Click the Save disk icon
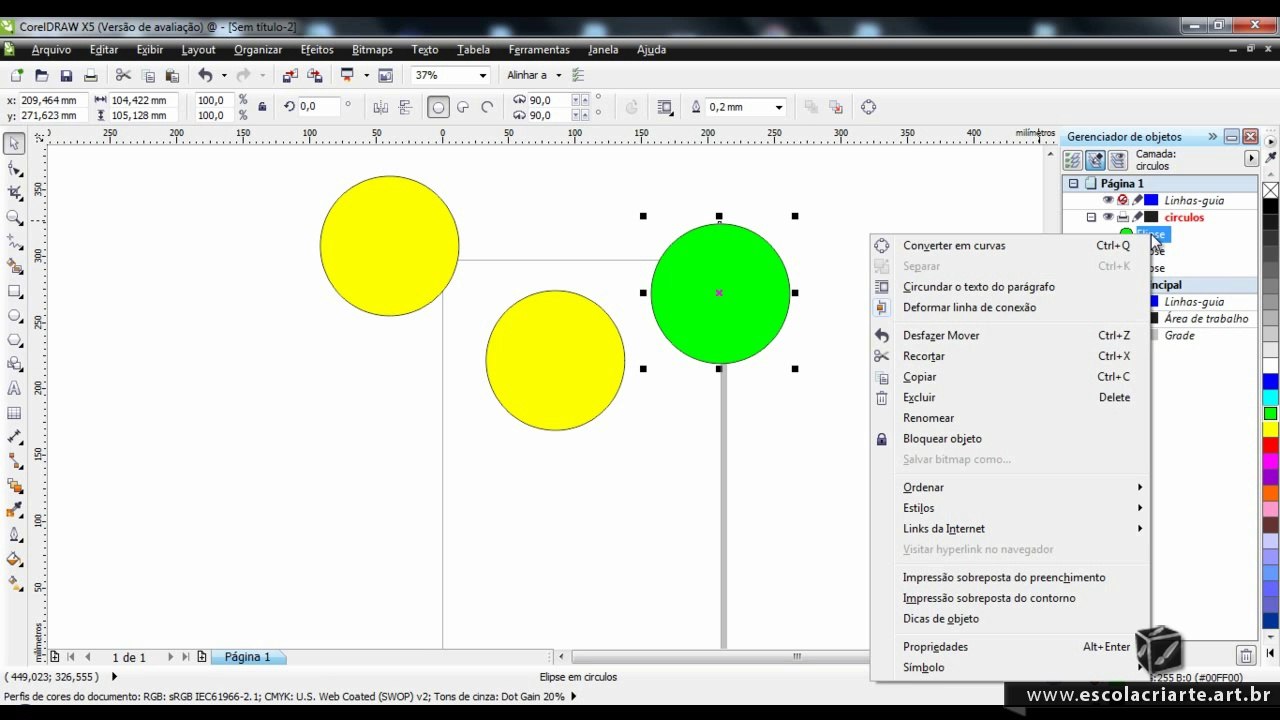The image size is (1280, 720). [66, 75]
